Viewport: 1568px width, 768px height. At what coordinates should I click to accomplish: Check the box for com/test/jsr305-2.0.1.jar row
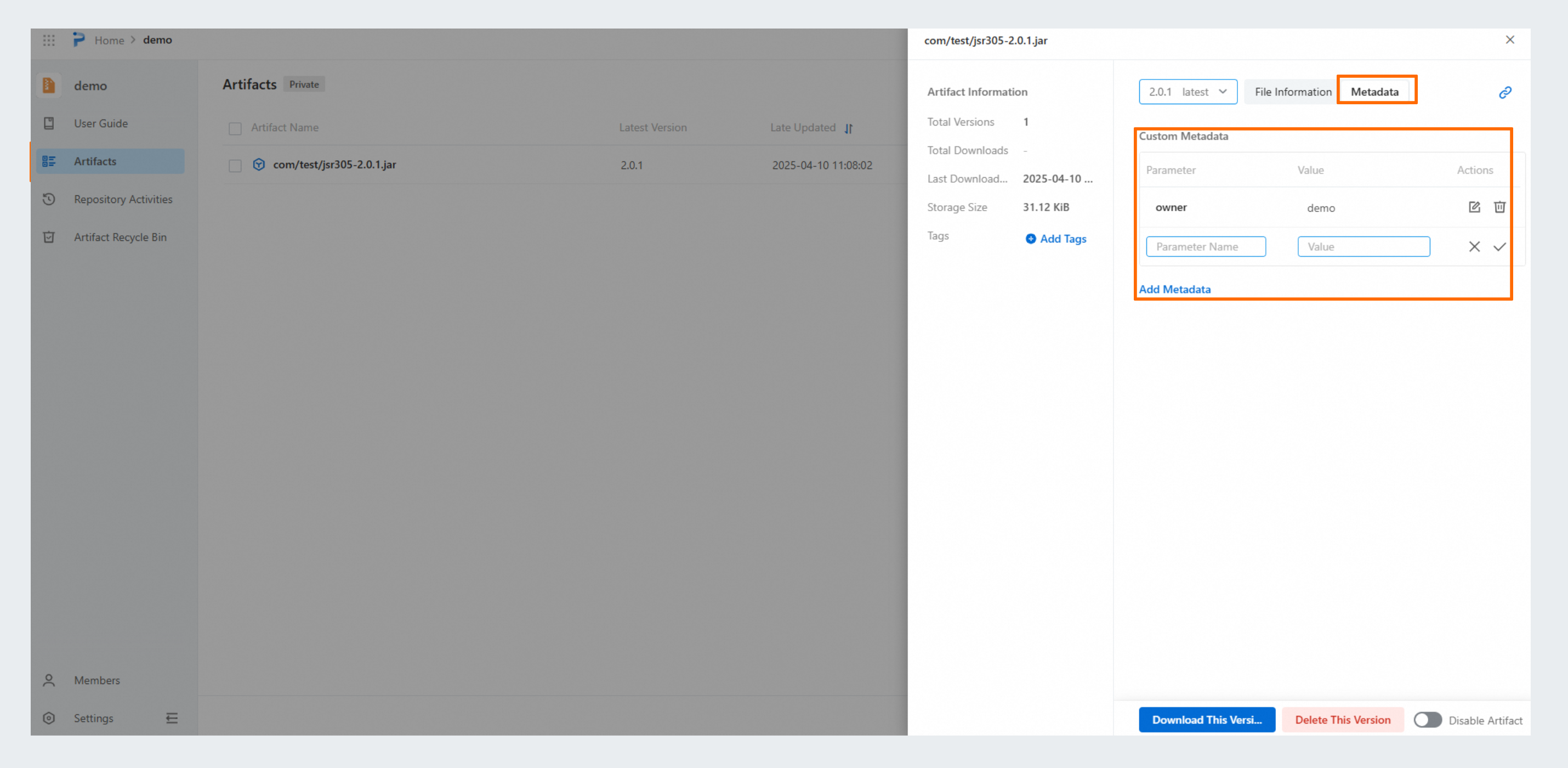[x=235, y=166]
